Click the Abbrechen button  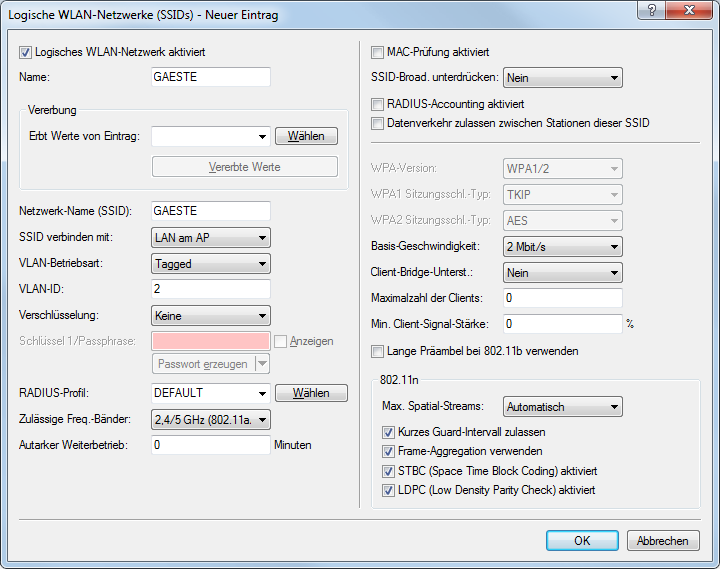(662, 540)
